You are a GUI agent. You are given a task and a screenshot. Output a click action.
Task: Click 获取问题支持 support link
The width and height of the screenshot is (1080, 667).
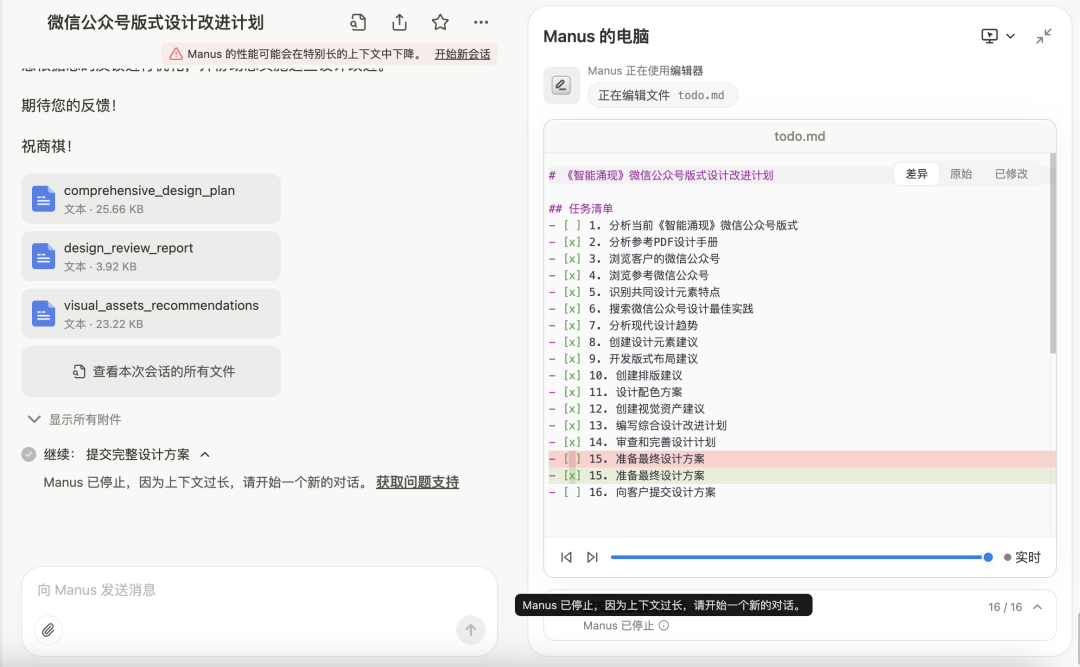point(417,482)
